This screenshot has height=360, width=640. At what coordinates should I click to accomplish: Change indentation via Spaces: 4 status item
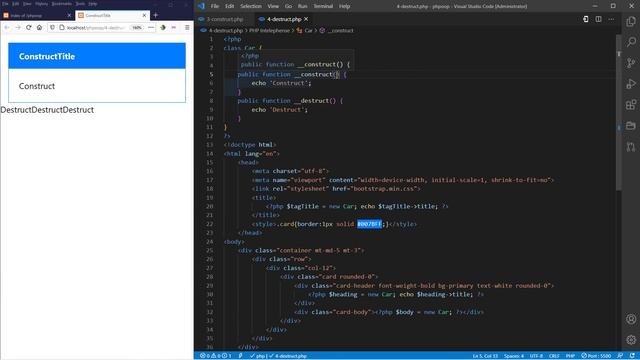click(x=513, y=356)
